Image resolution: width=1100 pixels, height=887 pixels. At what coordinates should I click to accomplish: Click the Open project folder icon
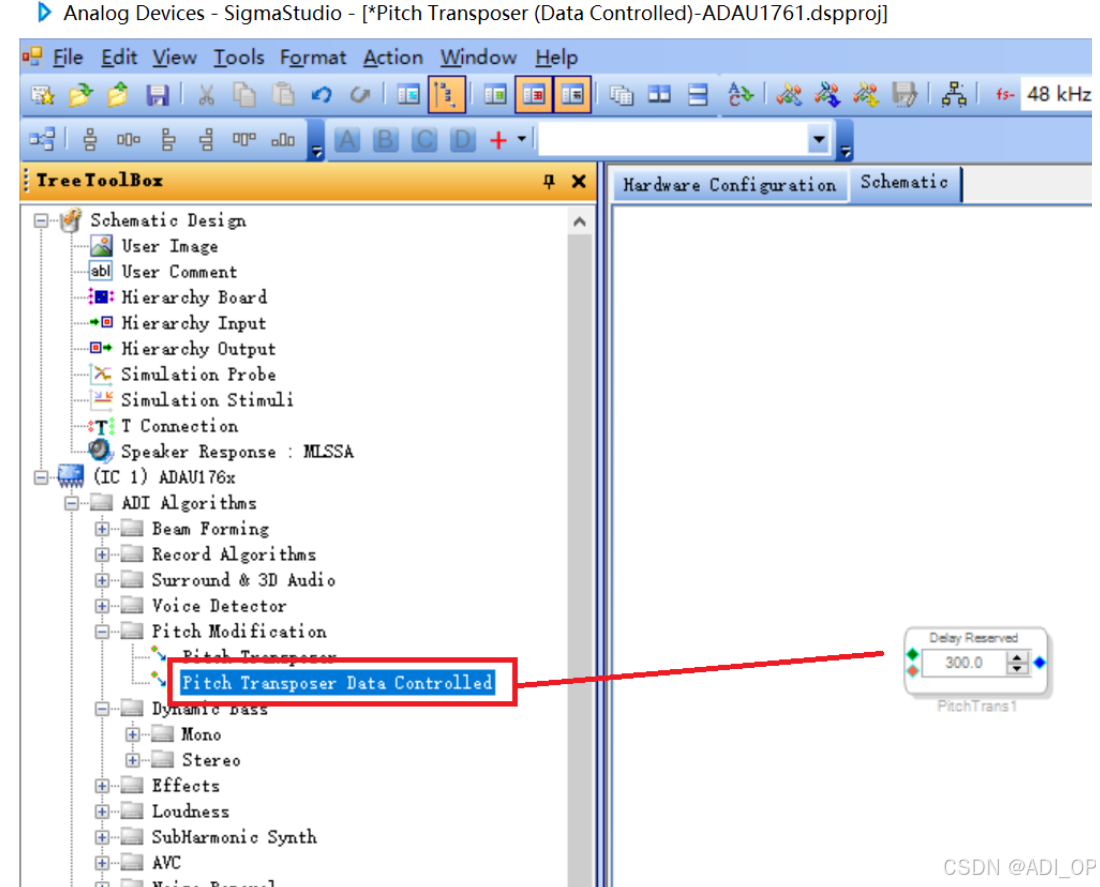point(81,95)
